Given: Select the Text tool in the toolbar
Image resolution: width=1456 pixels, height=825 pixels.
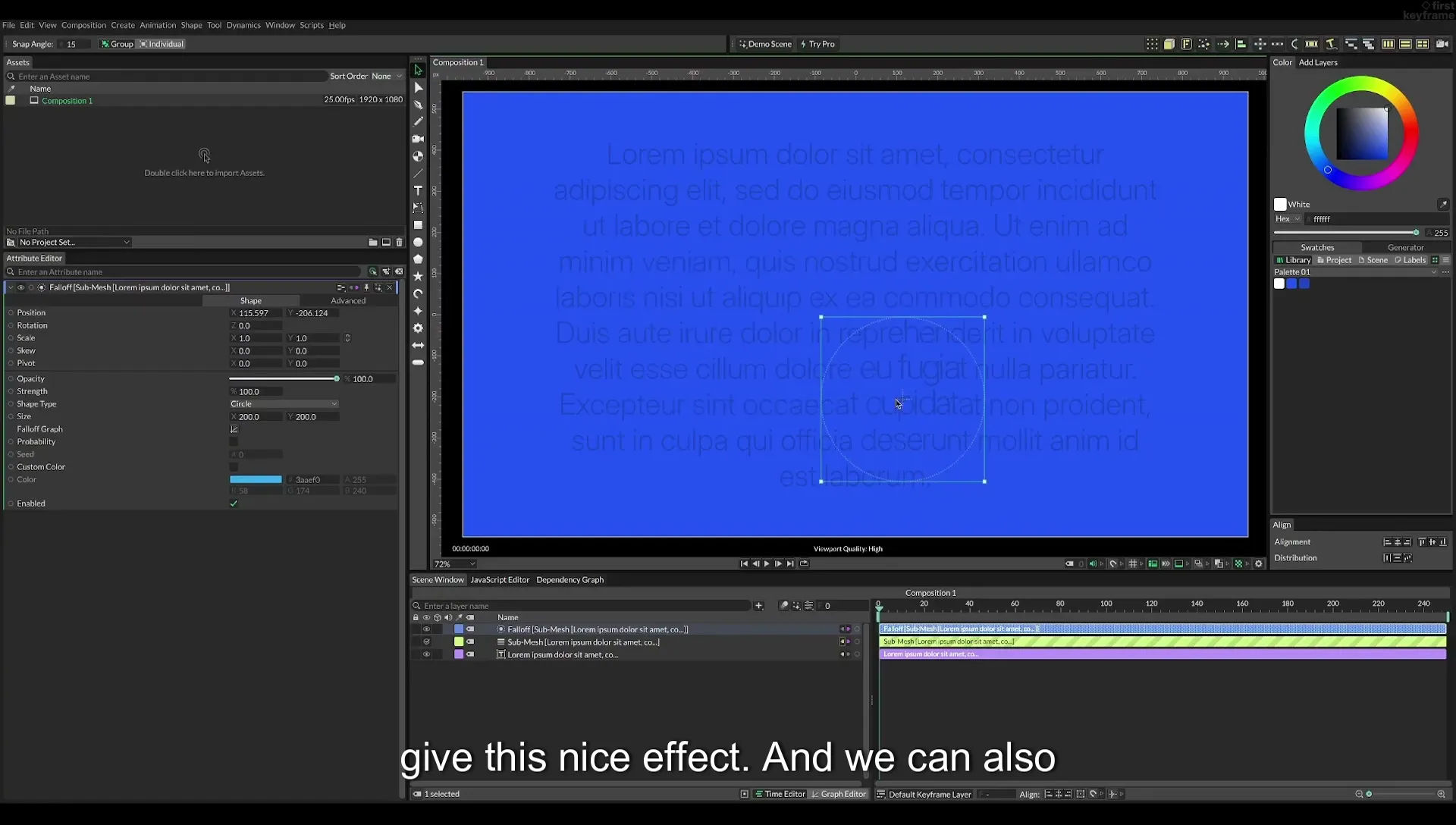Looking at the screenshot, I should [x=418, y=190].
